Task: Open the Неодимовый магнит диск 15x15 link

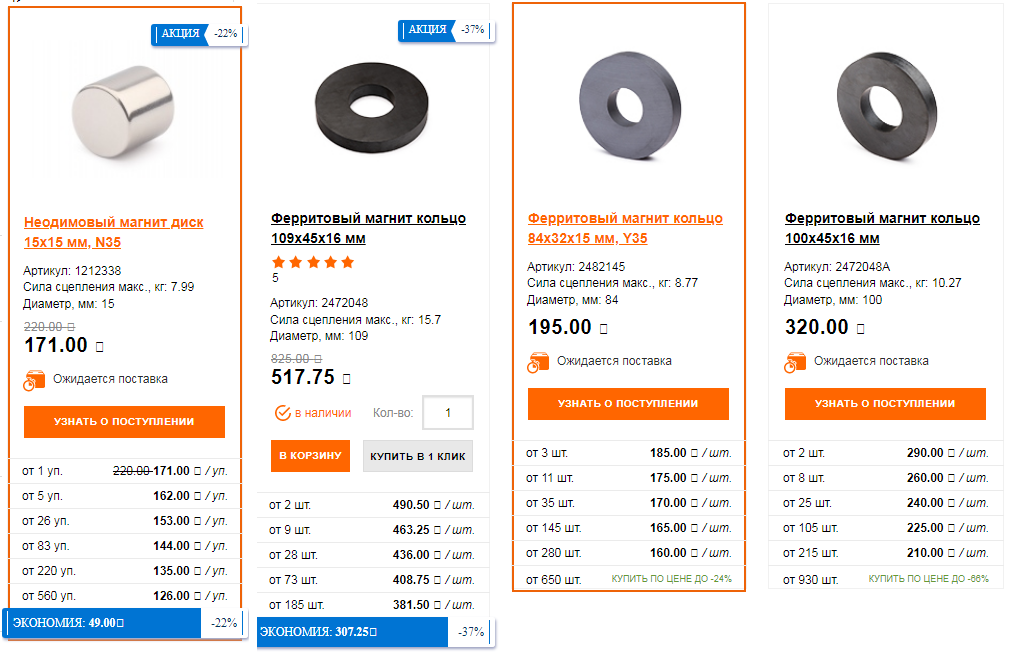Action: 113,232
